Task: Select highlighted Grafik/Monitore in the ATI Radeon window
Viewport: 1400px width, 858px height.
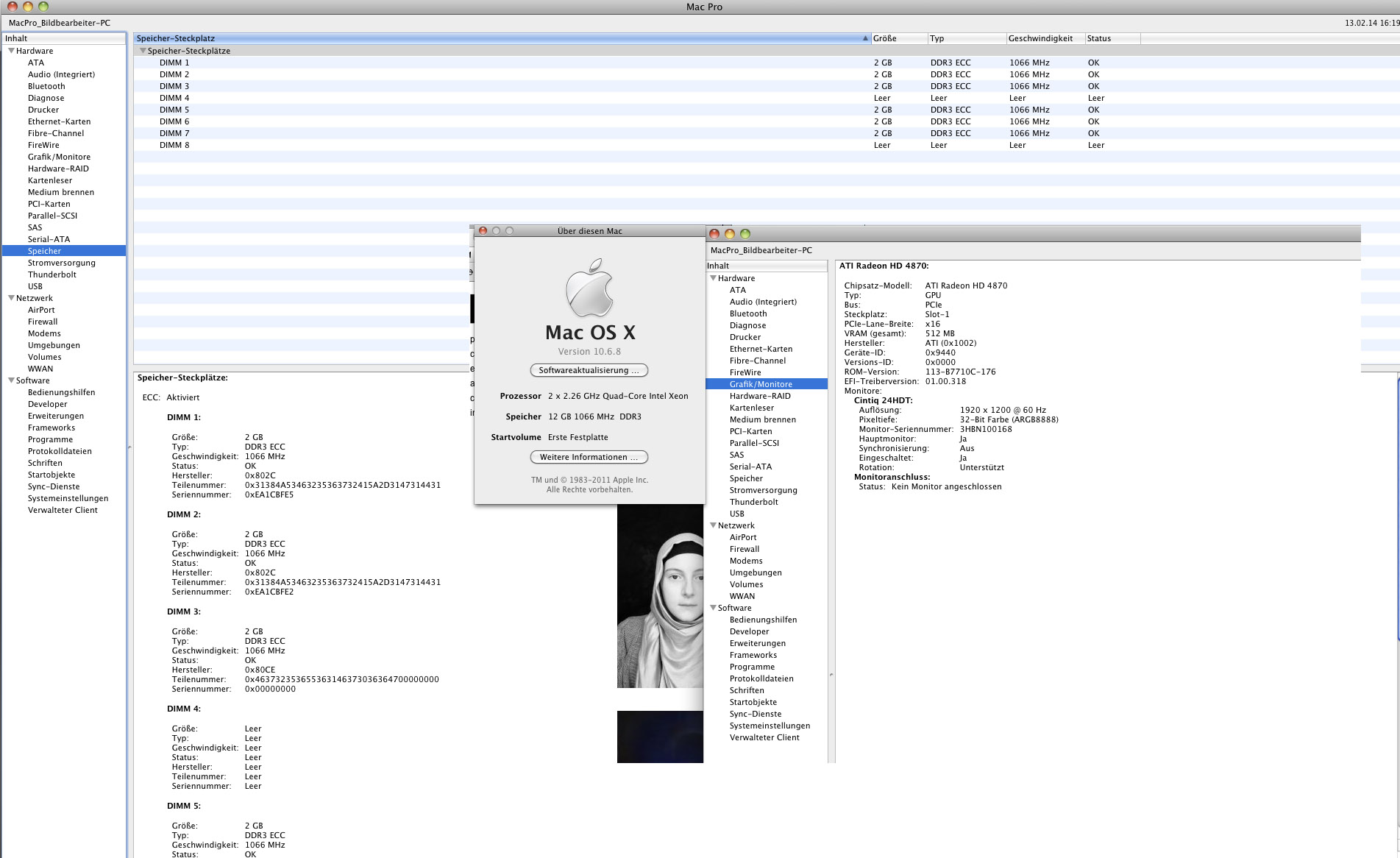Action: click(767, 384)
